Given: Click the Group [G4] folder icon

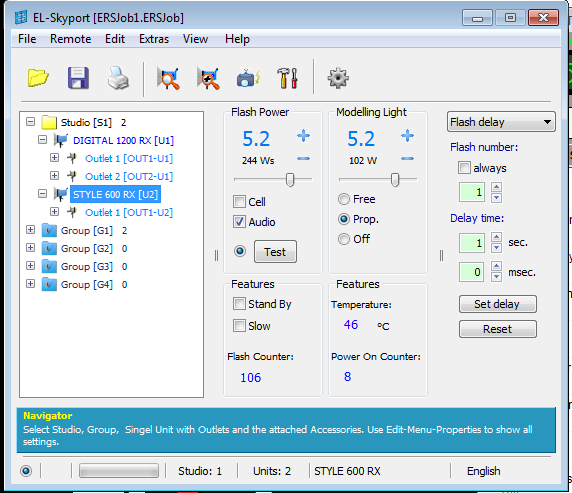Looking at the screenshot, I should coord(49,284).
